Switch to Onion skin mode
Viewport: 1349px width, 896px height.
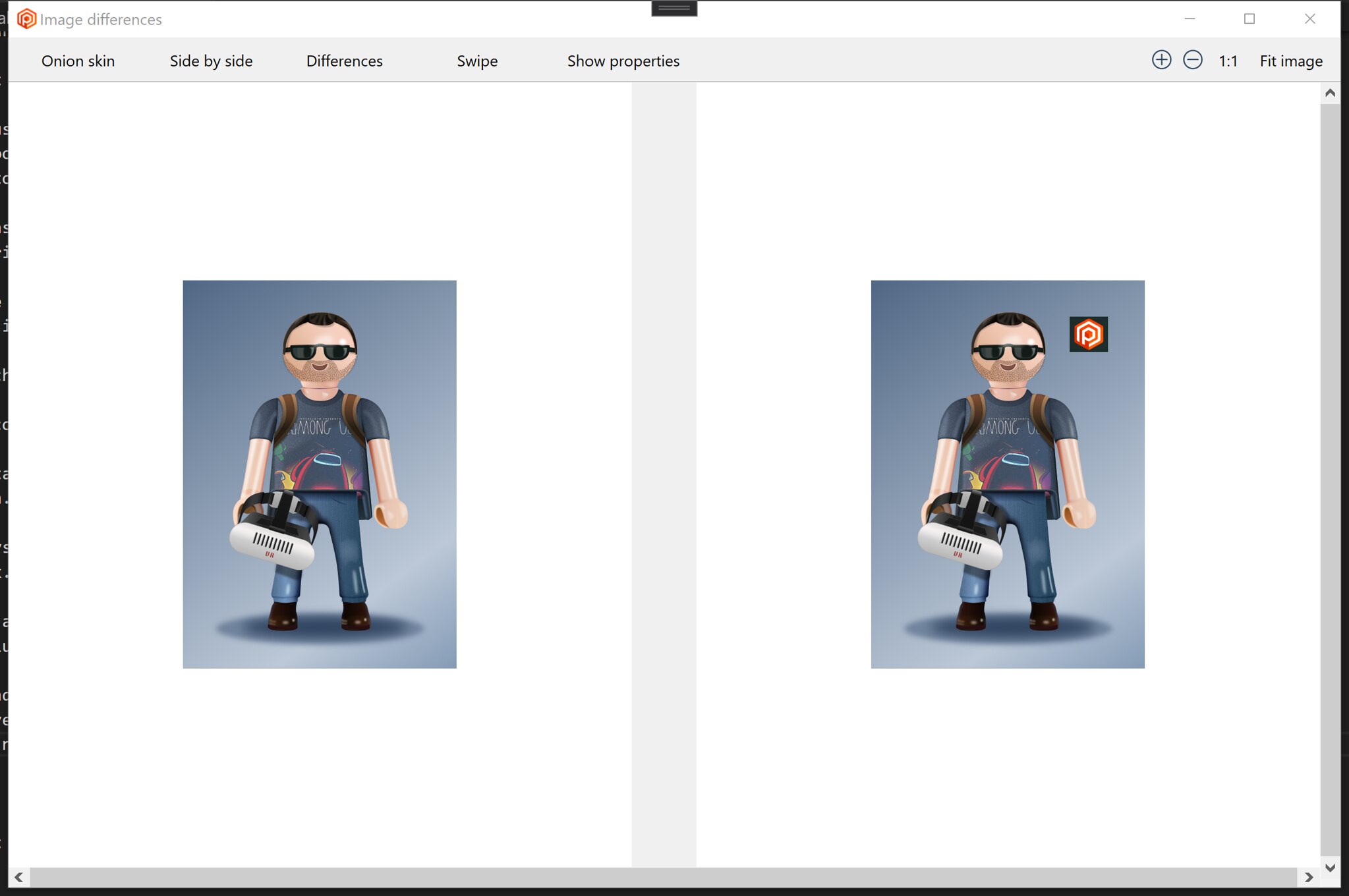coord(78,61)
